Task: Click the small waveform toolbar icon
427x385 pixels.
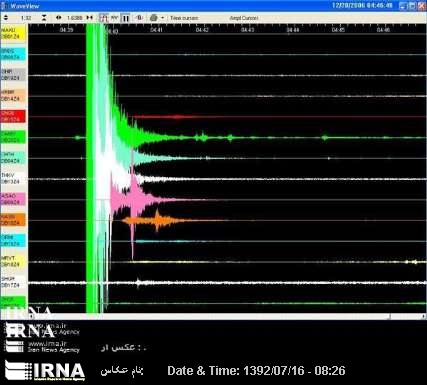Action: tap(114, 17)
